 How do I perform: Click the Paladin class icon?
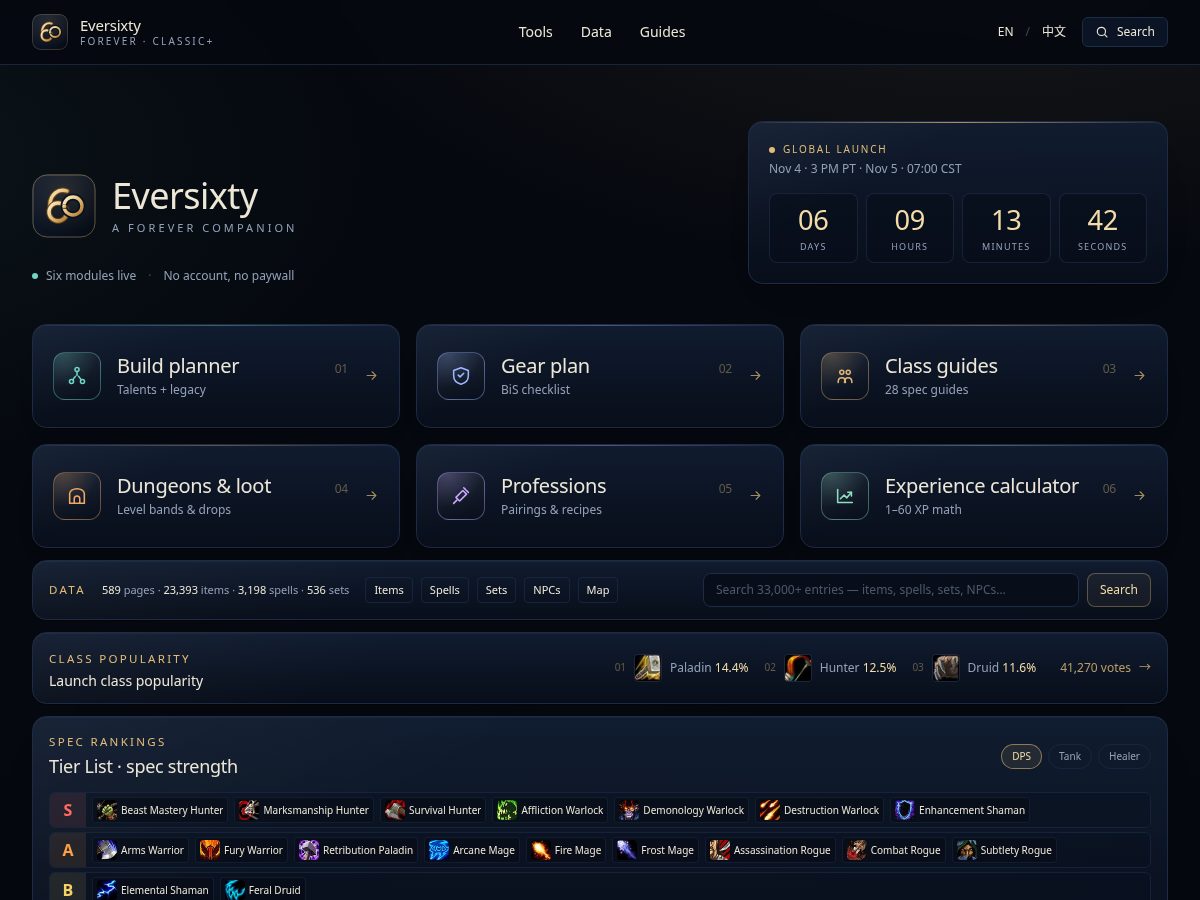(648, 668)
